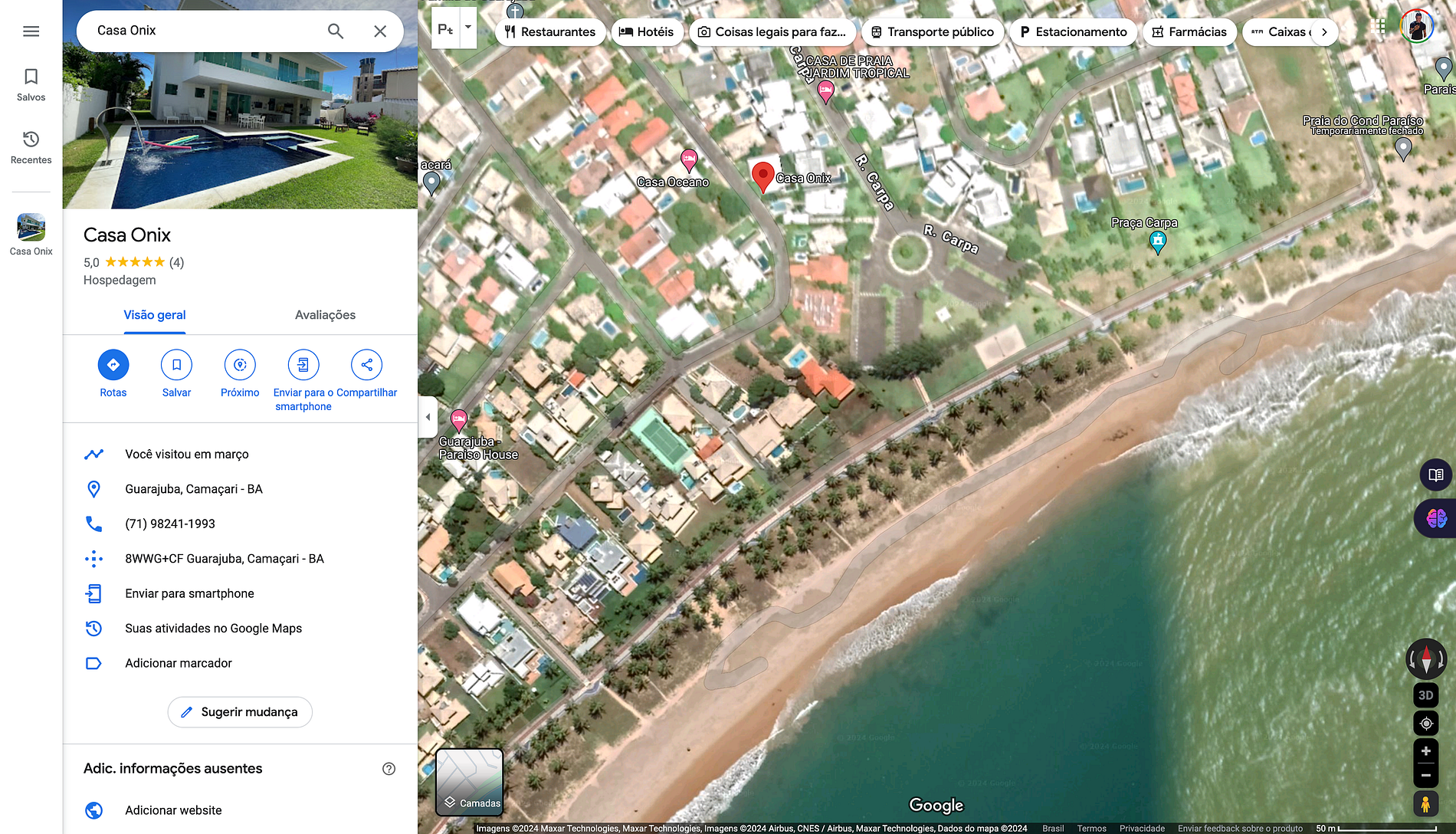
Task: Switch to the Avaliações tab
Action: (x=325, y=315)
